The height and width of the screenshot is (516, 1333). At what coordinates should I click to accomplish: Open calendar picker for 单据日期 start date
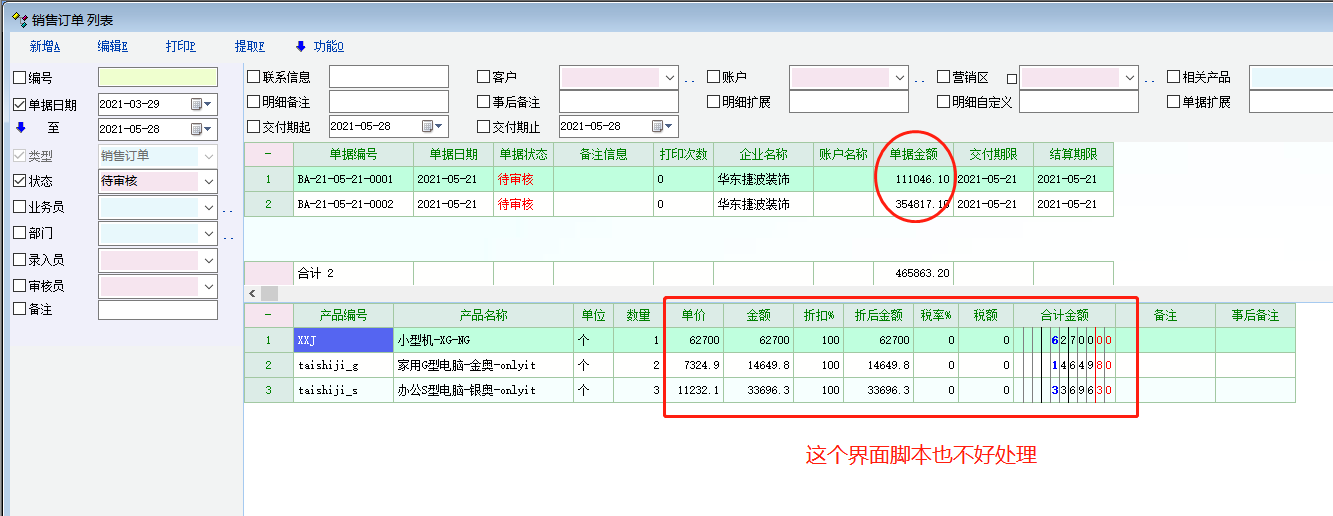tap(196, 104)
